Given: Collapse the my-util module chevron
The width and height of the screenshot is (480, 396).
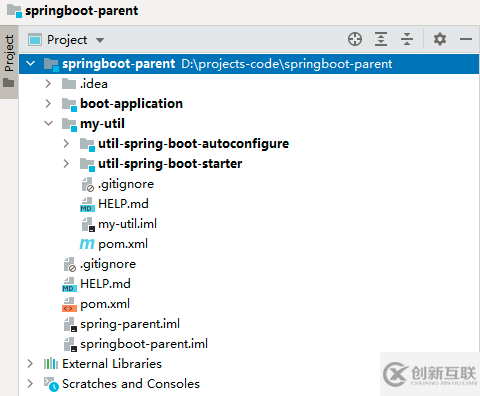Looking at the screenshot, I should (49, 123).
